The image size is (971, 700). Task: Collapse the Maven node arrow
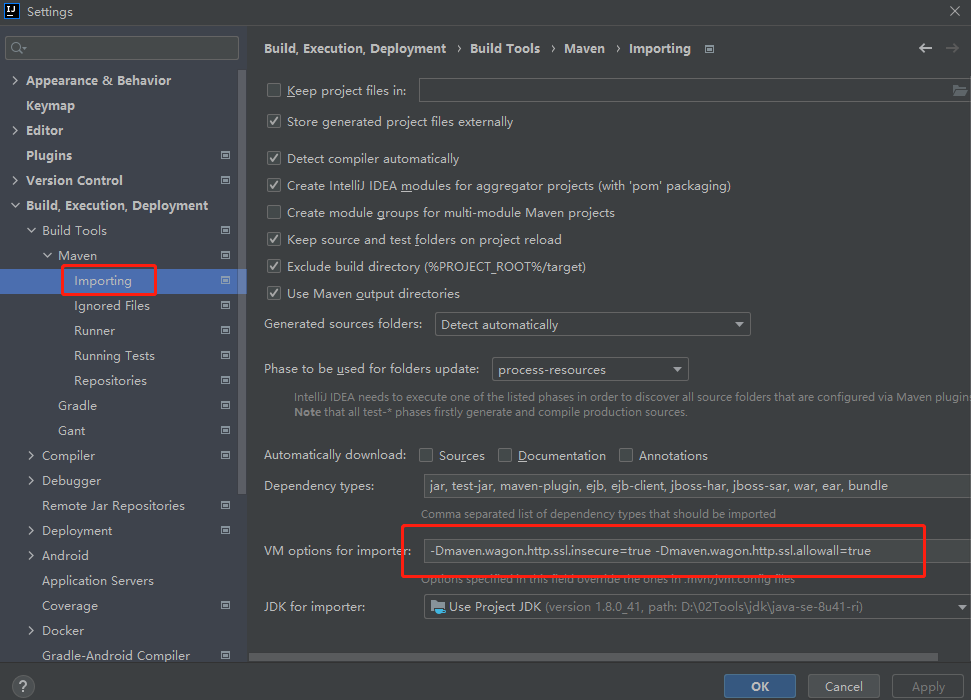point(48,255)
